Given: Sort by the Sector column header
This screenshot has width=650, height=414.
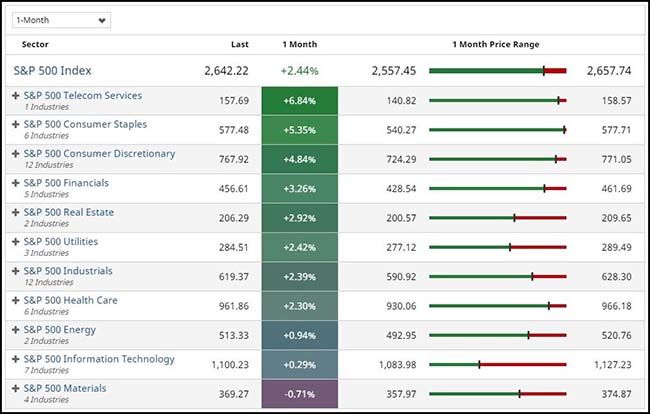Looking at the screenshot, I should (x=35, y=44).
